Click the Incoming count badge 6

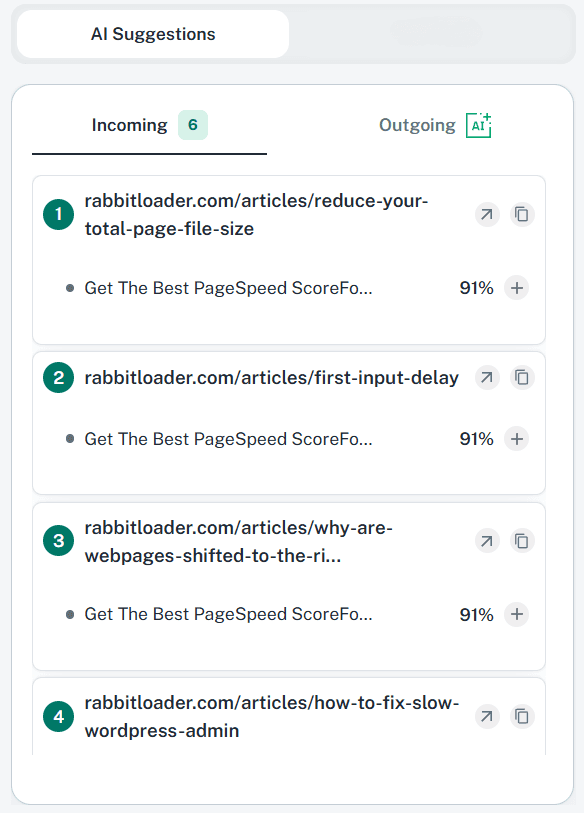pos(193,125)
